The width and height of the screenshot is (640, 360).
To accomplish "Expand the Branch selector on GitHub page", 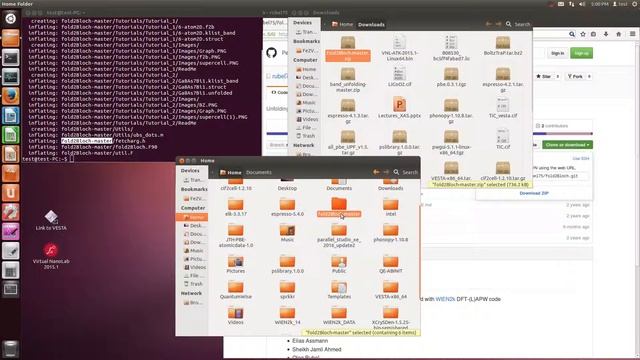I will pyautogui.click(x=277, y=145).
